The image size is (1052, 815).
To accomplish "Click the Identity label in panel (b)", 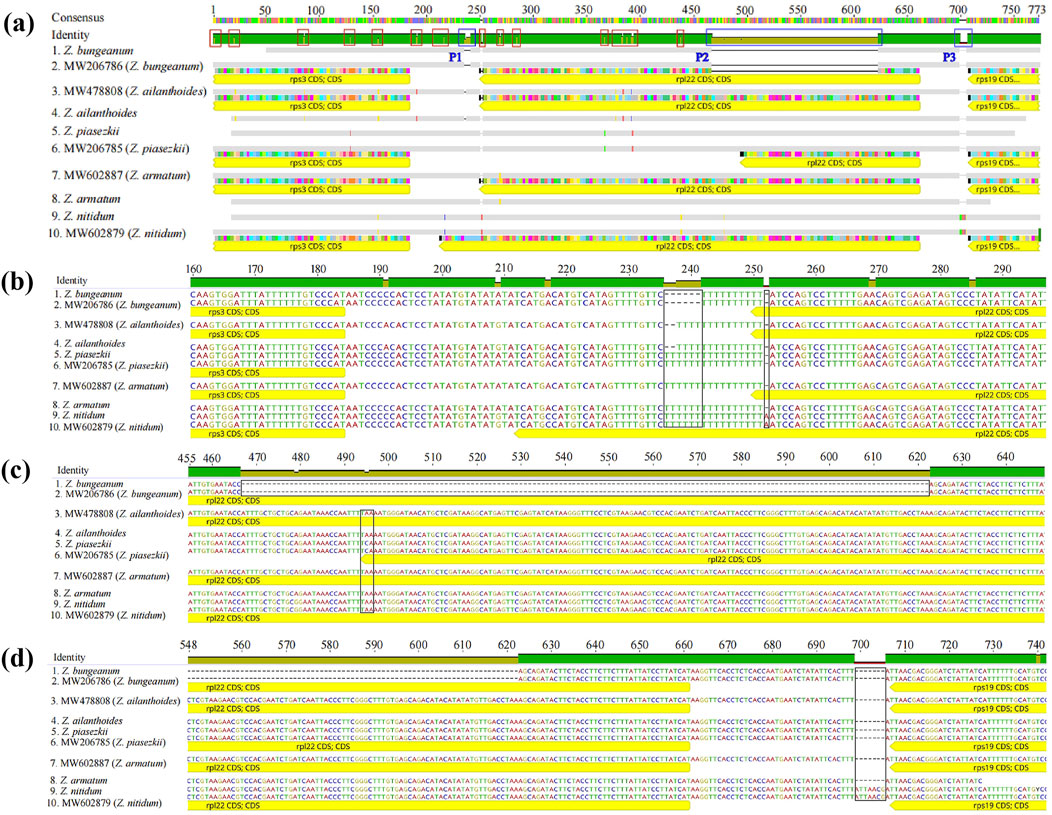I will pos(72,280).
